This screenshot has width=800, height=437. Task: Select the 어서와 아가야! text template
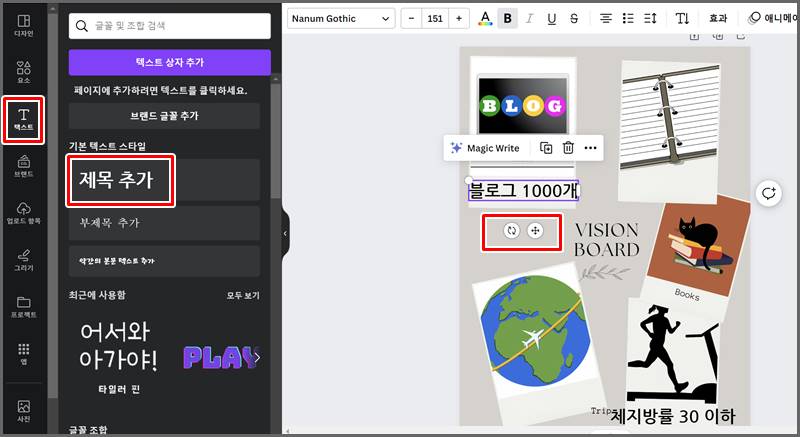click(119, 357)
